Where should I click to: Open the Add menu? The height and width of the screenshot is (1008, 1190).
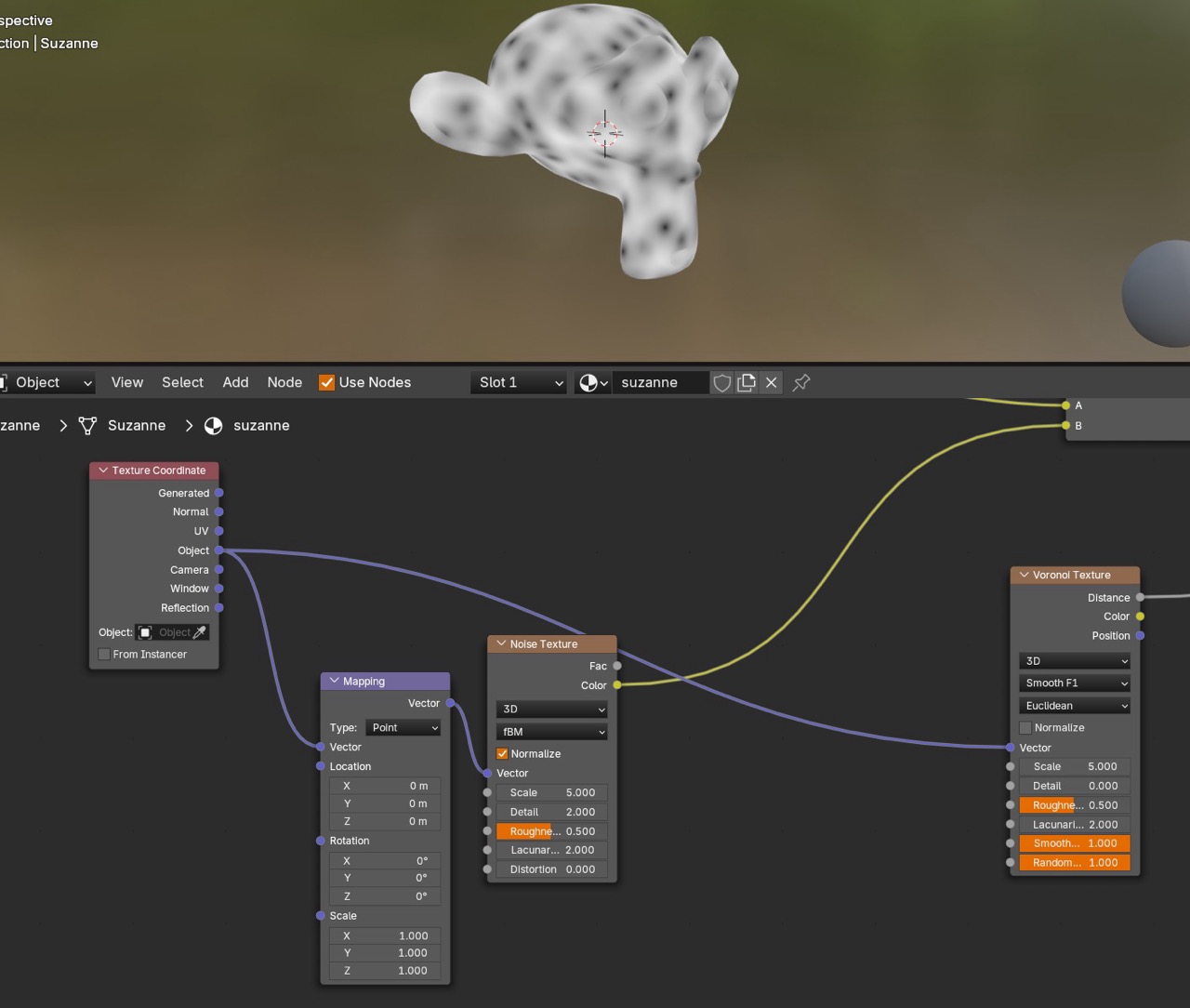(235, 382)
